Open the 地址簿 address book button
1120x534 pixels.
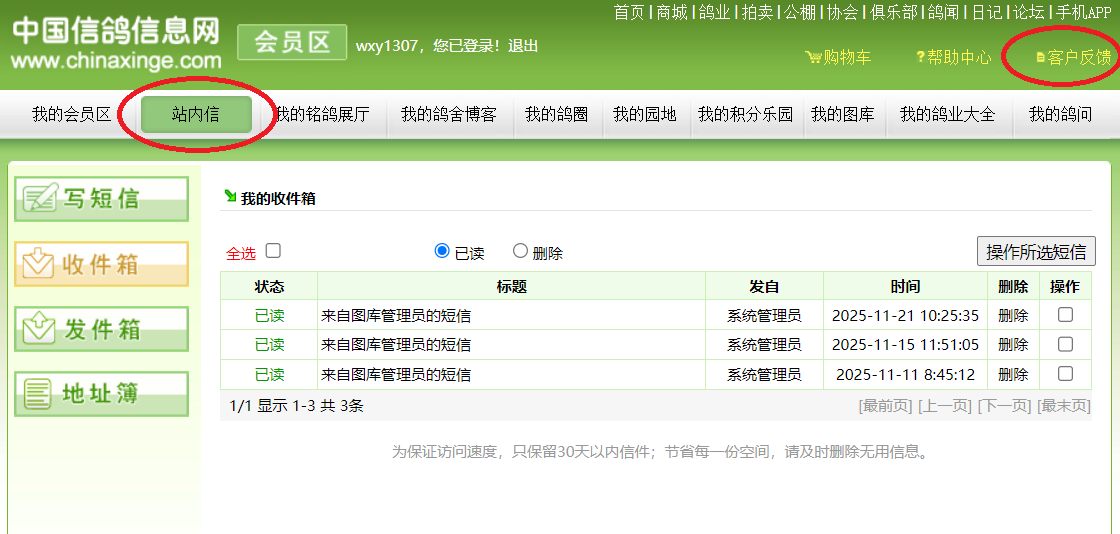(101, 394)
